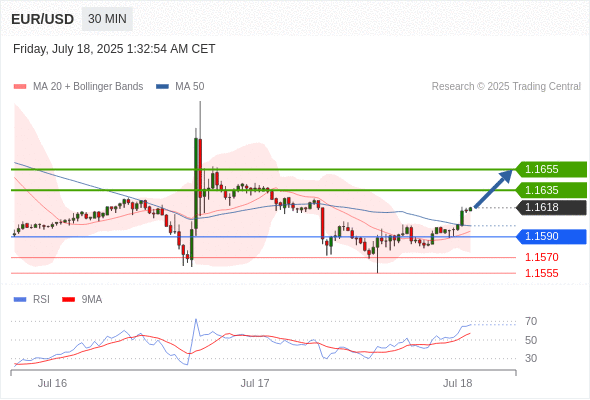The image size is (590, 400).
Task: Click the Research © 2025 Trading Central credit
Action: pyautogui.click(x=506, y=87)
